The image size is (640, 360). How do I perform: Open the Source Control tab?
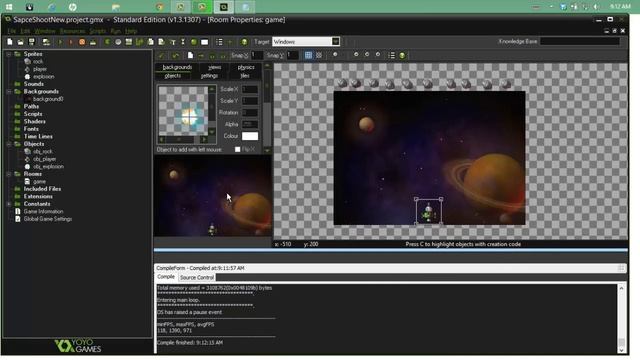(197, 278)
